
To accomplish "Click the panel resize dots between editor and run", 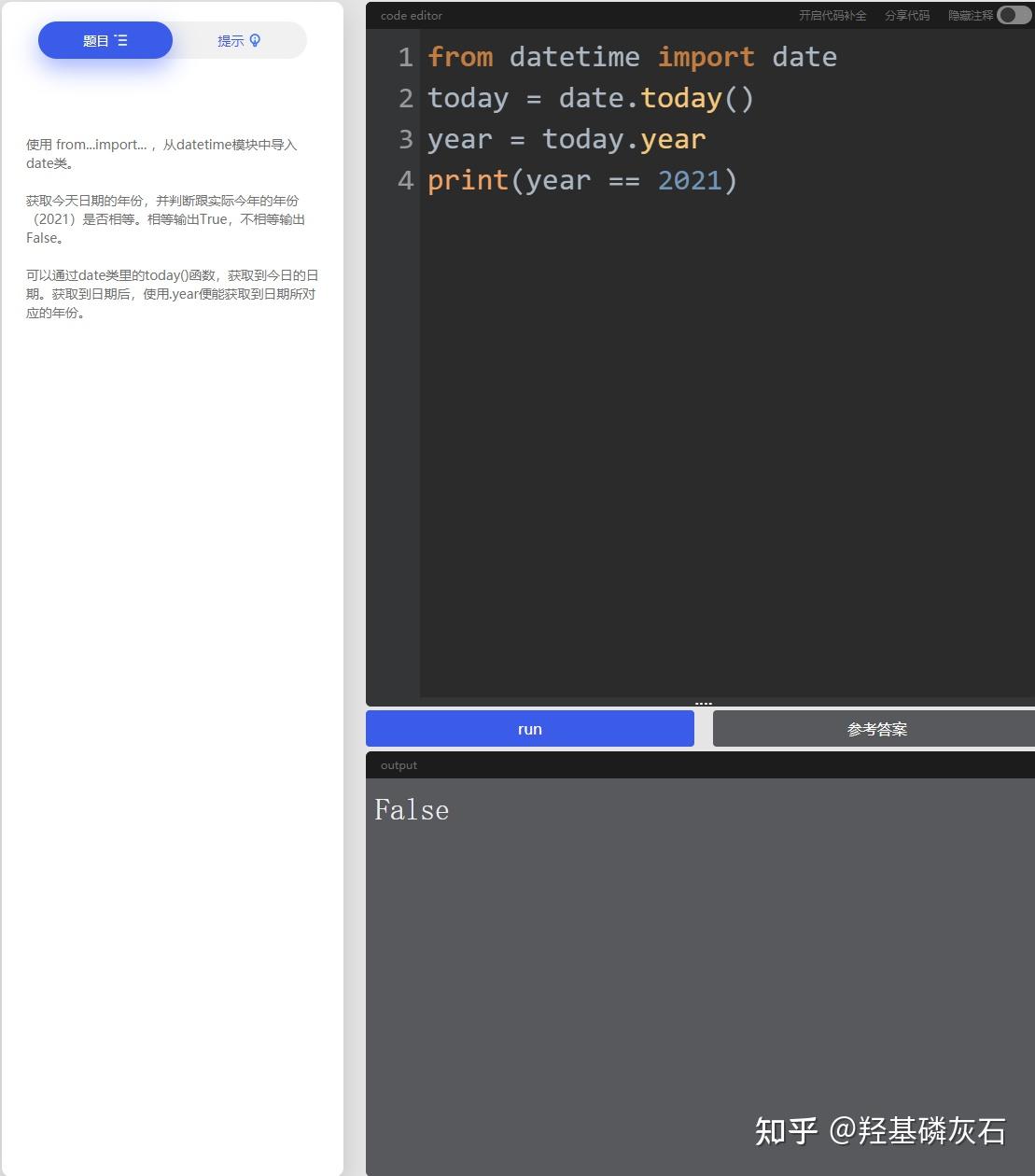I will 703,702.
